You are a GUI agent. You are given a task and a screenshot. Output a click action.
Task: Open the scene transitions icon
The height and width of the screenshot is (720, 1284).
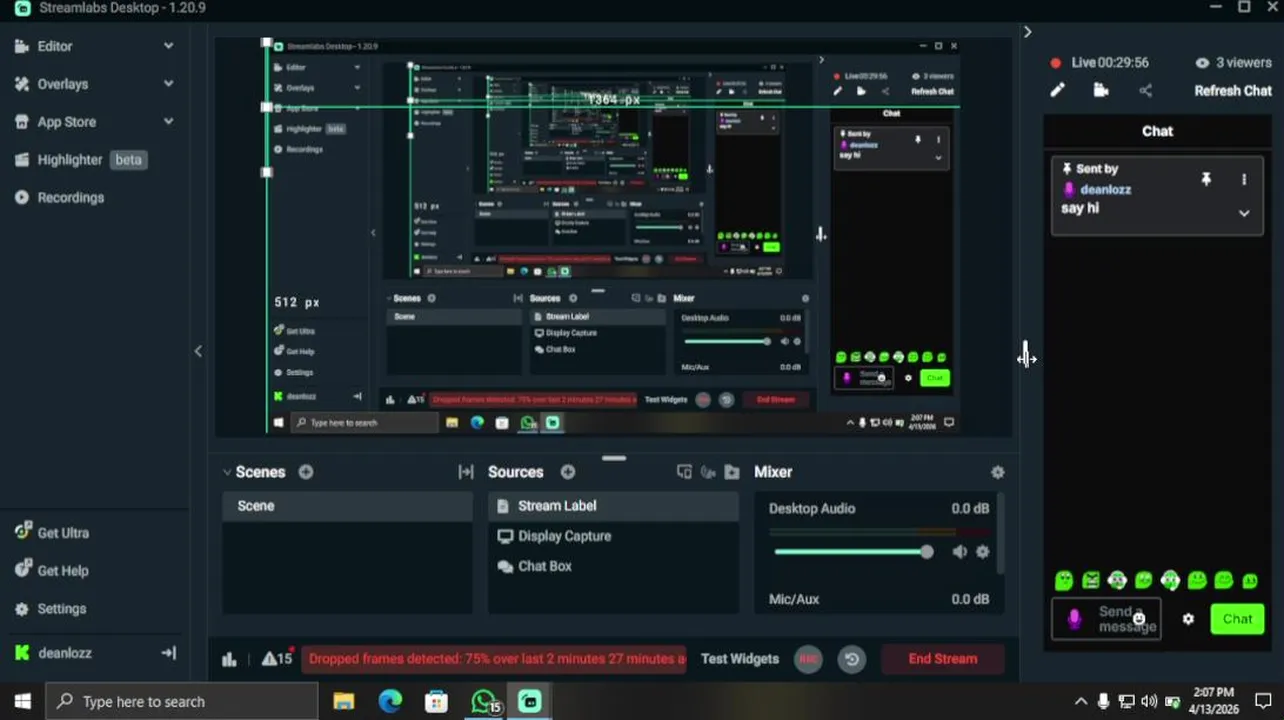(466, 472)
